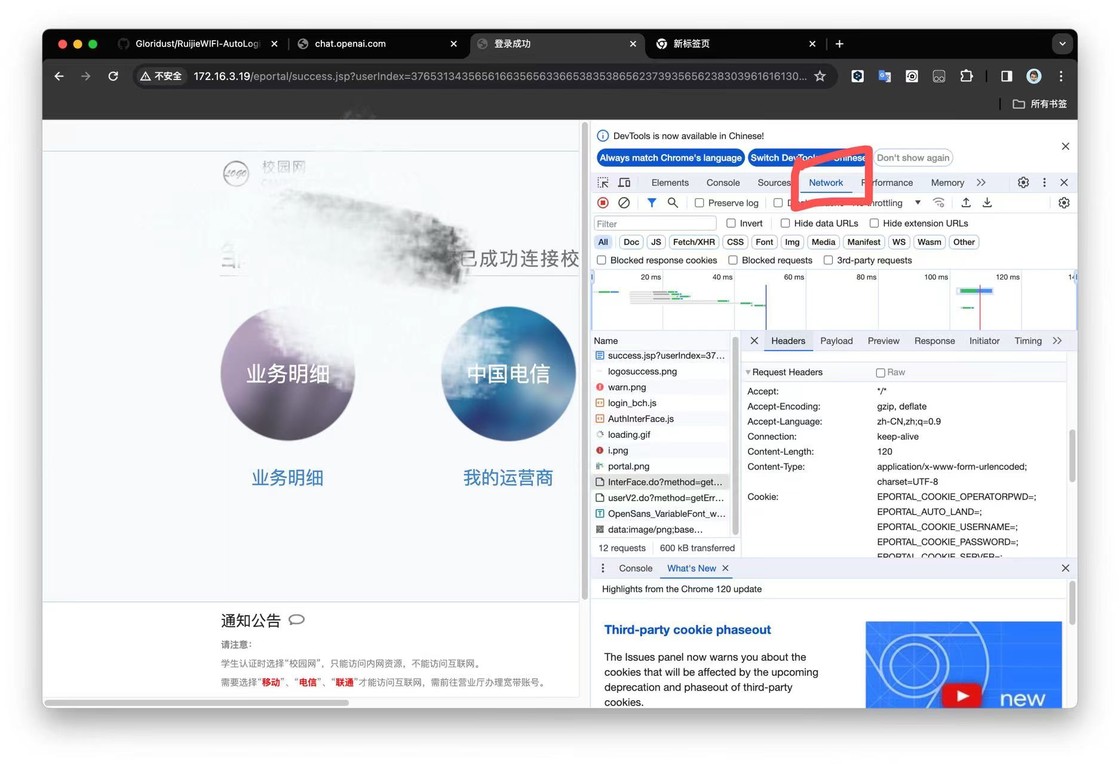Enable the Preserve log checkbox

700,203
